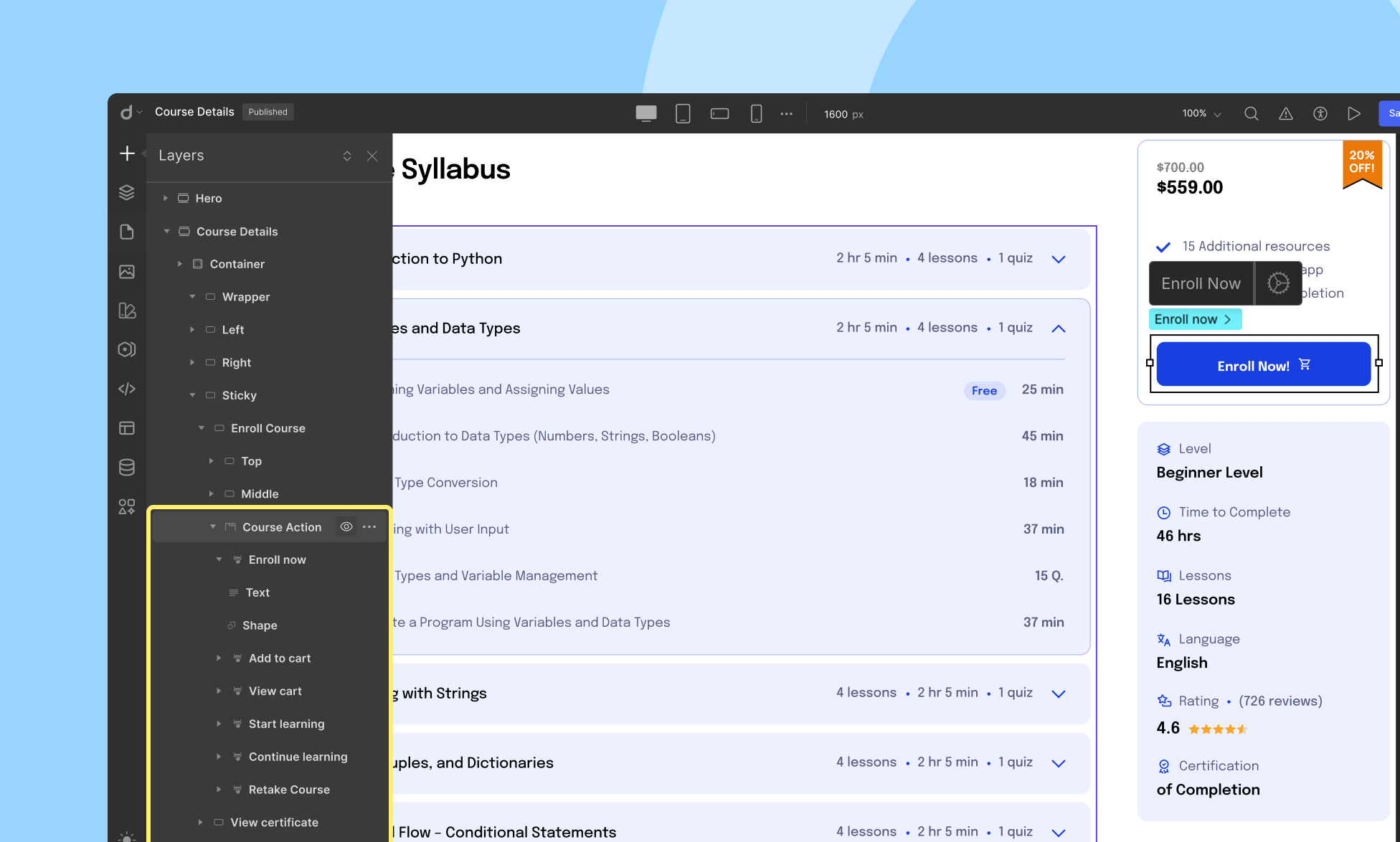This screenshot has height=842, width=1400.
Task: Click the Course Details page title
Action: click(194, 112)
